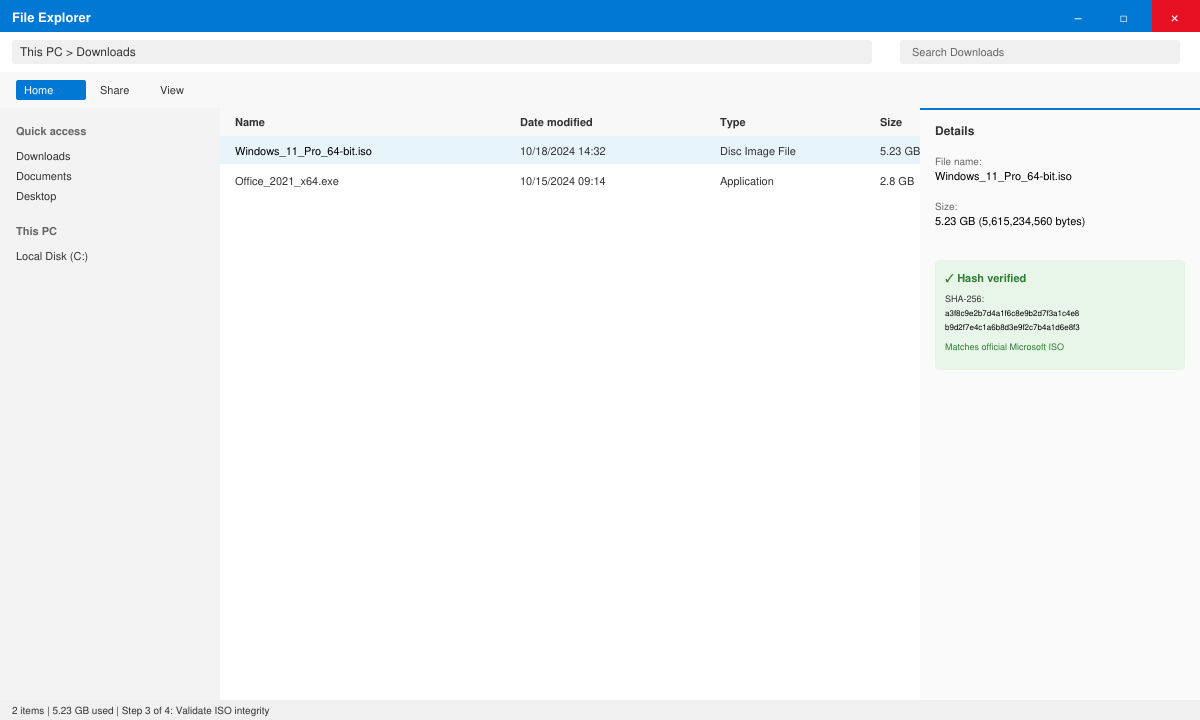Image resolution: width=1200 pixels, height=720 pixels.
Task: Click second SHA-256 hash line b9d2f7e4c1a6...
Action: tap(1012, 327)
